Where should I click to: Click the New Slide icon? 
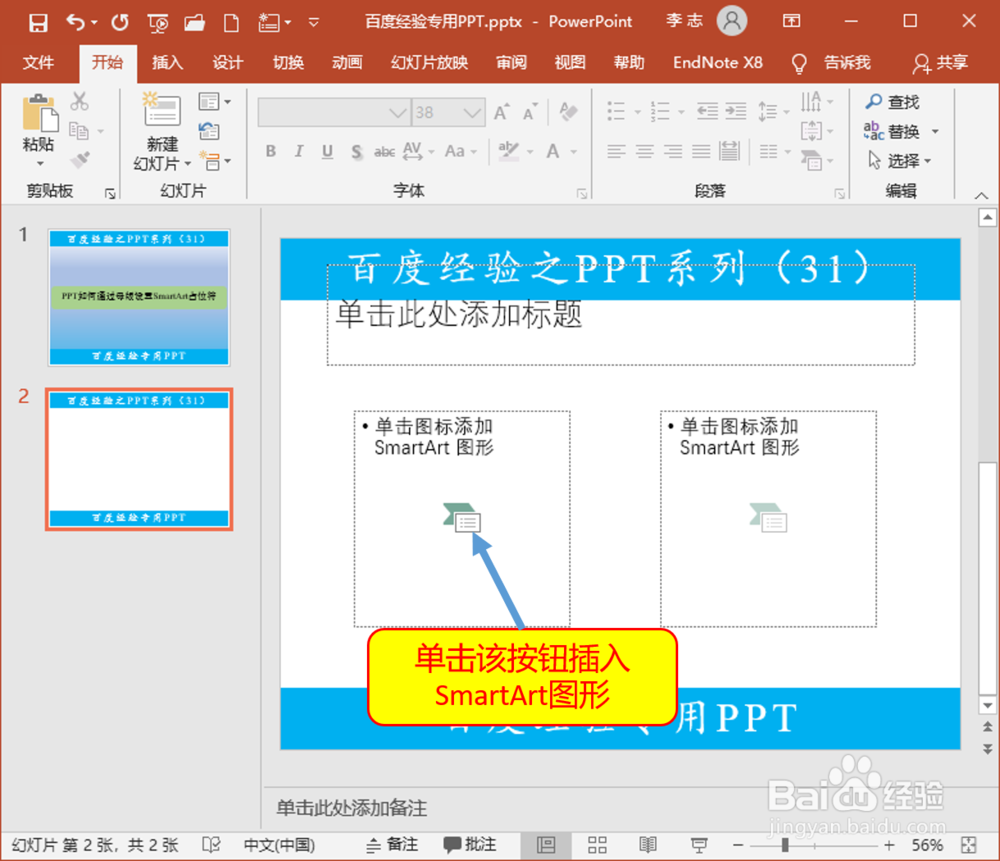[x=162, y=109]
